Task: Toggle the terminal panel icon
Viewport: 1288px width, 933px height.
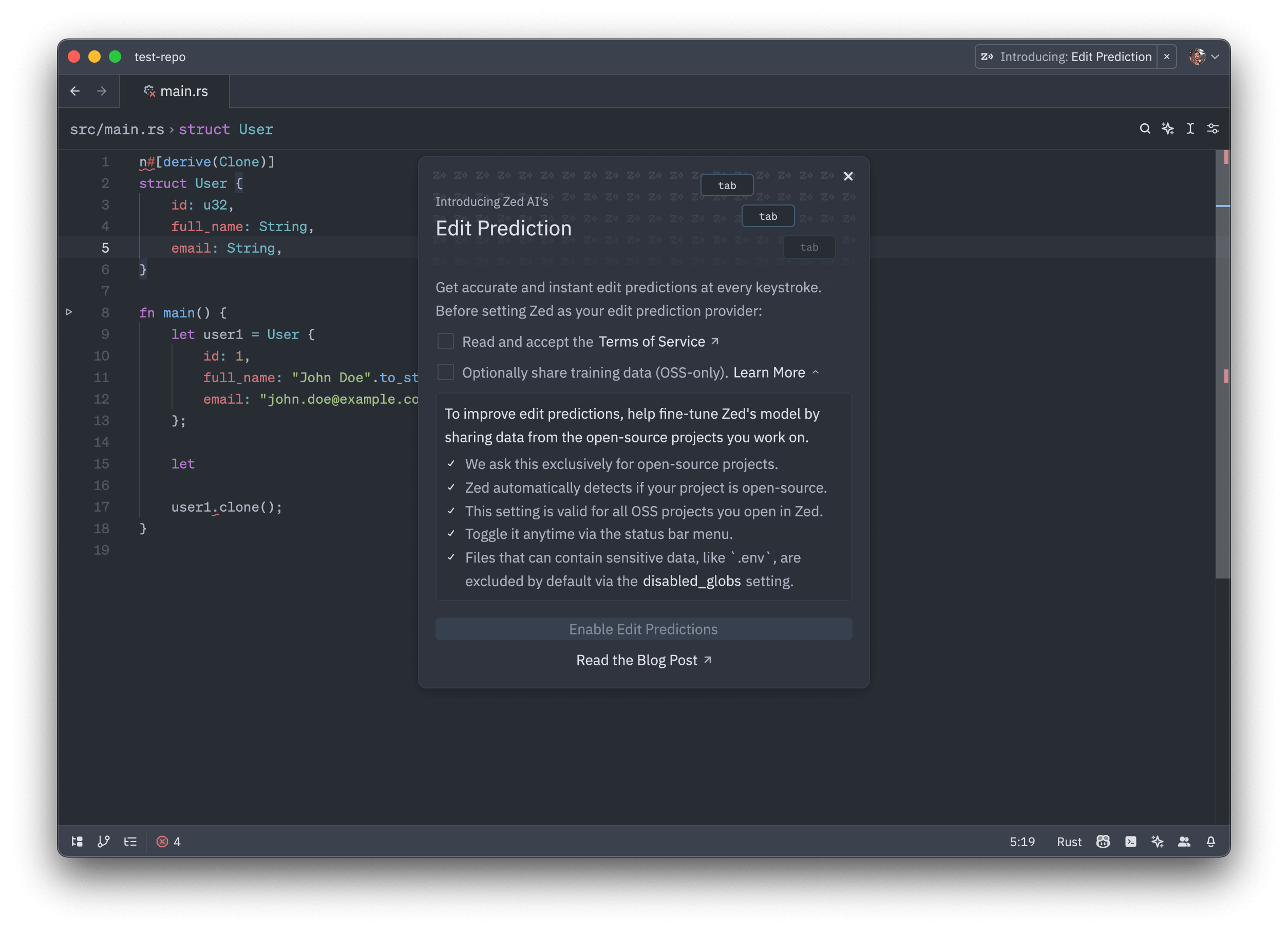Action: [1131, 842]
